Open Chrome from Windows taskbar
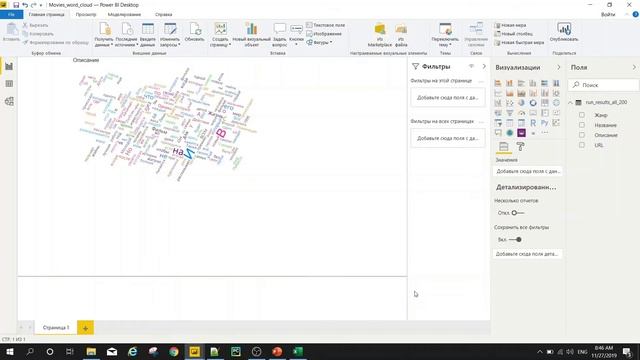The width and height of the screenshot is (640, 360). click(x=174, y=351)
